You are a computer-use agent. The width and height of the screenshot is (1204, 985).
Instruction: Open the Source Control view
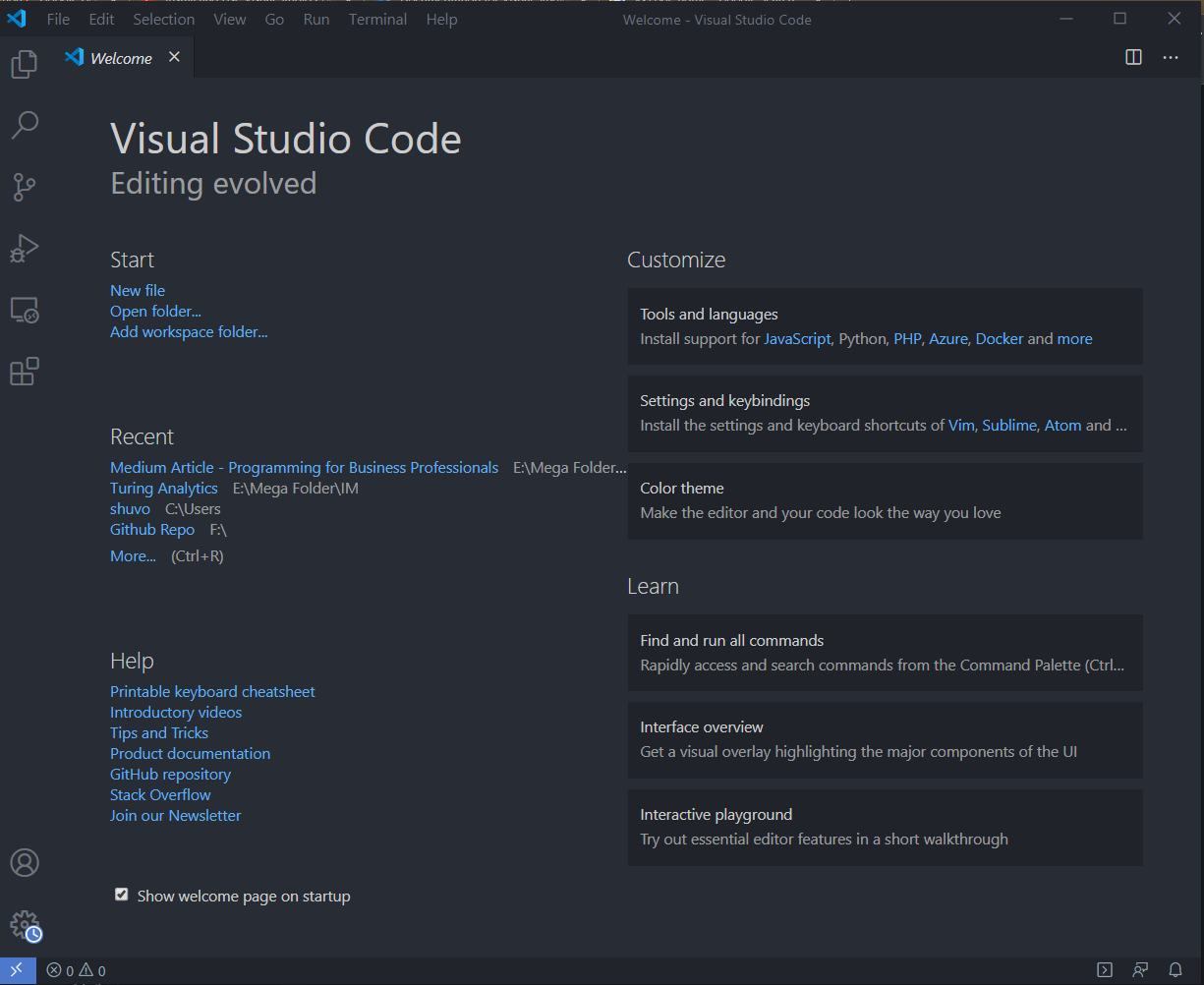click(x=24, y=187)
